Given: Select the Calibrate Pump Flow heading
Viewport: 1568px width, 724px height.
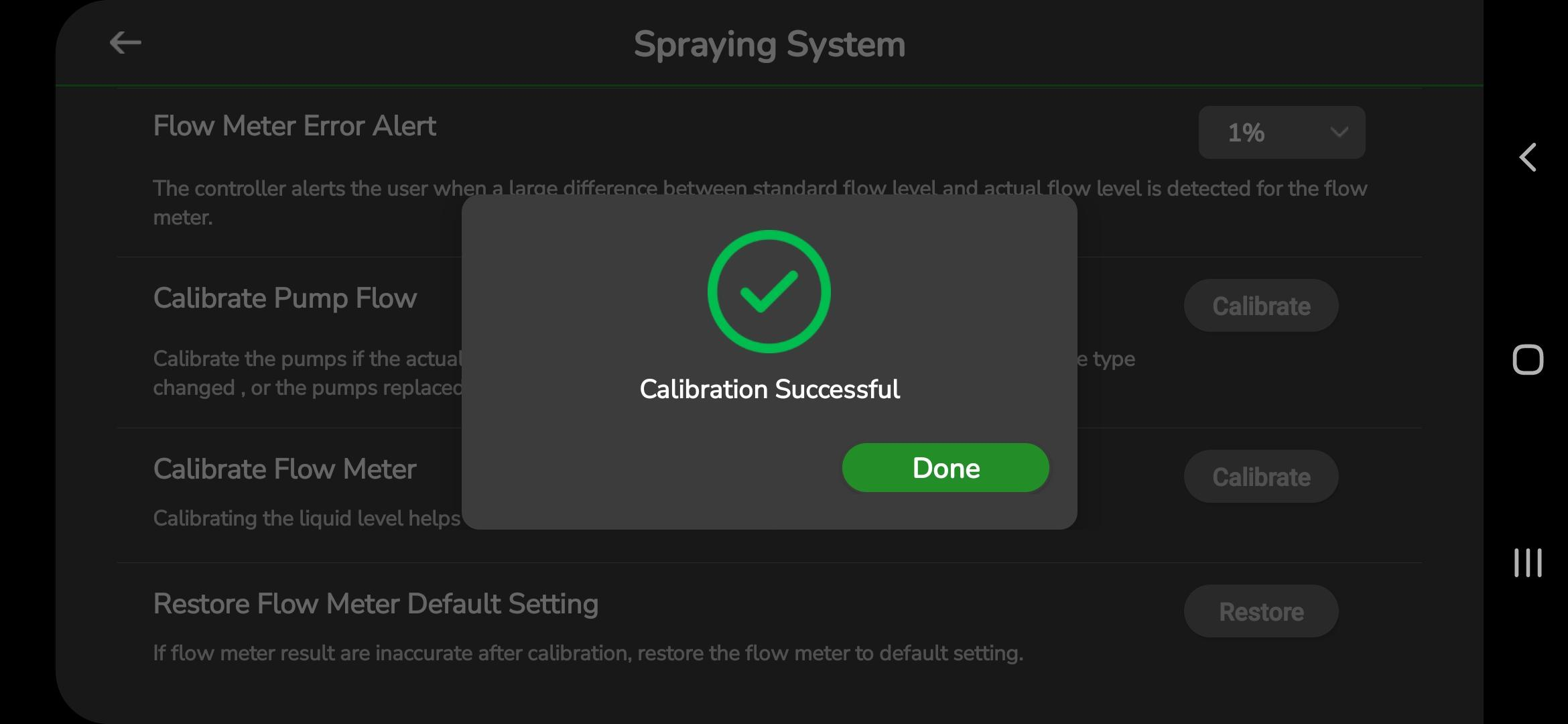Looking at the screenshot, I should pos(285,298).
